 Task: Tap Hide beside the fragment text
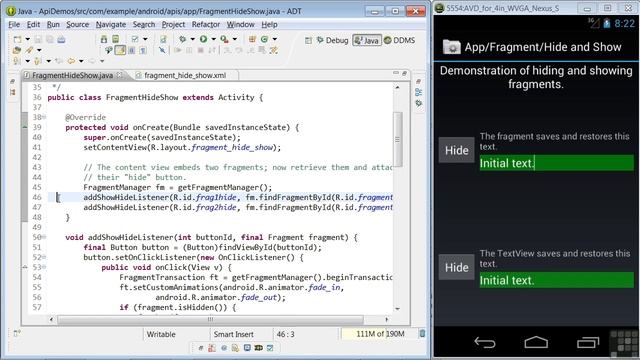pyautogui.click(x=456, y=150)
